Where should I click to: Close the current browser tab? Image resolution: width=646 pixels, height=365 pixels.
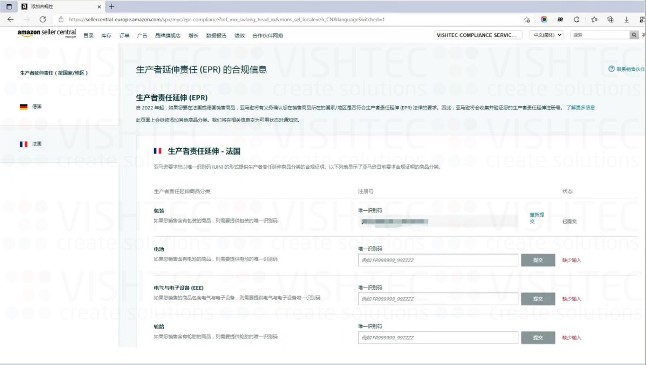99,7
